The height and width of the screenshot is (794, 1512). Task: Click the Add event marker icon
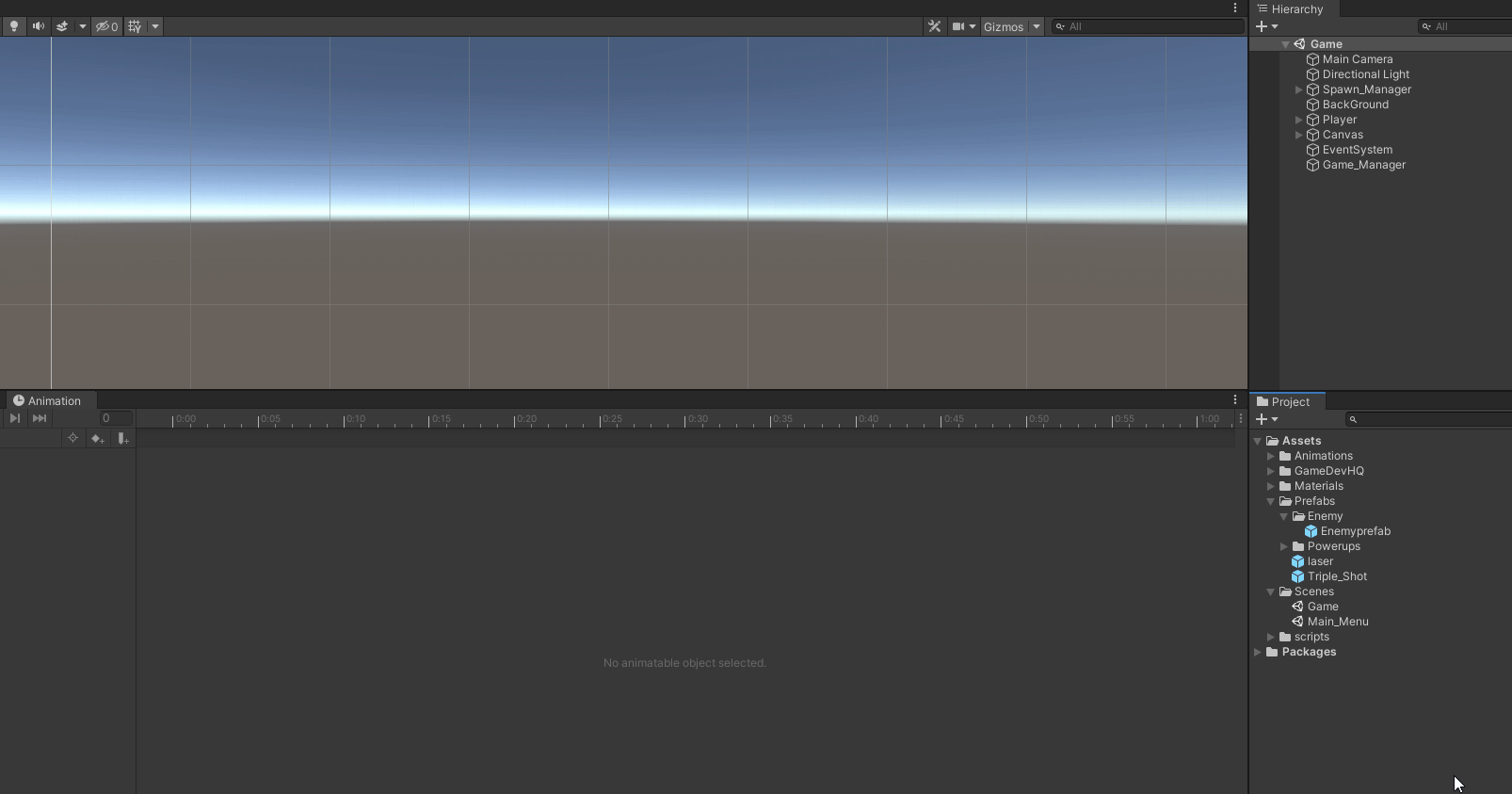pyautogui.click(x=122, y=438)
